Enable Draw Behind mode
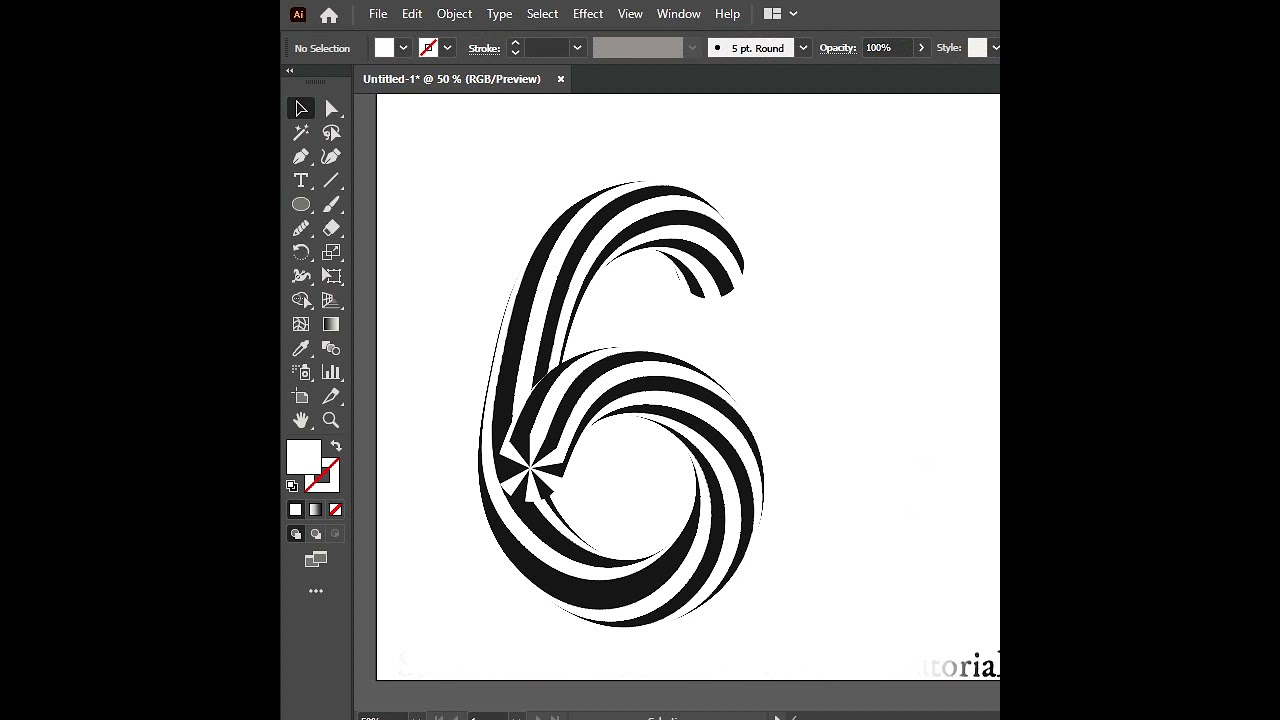 tap(316, 534)
